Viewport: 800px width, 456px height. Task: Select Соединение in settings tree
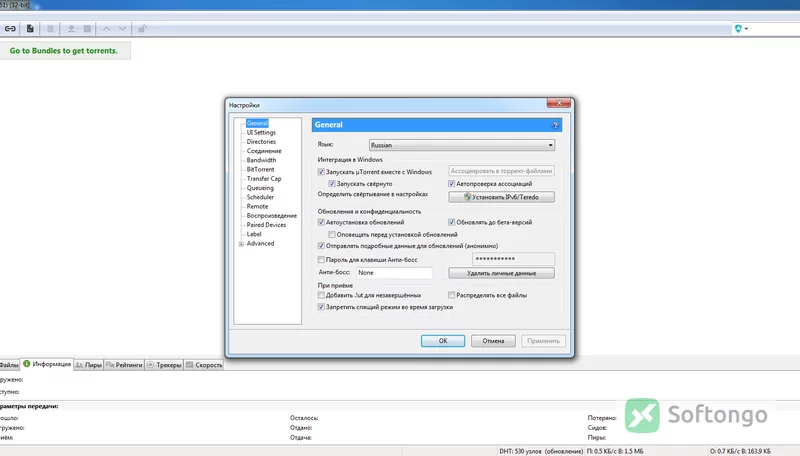coord(264,151)
